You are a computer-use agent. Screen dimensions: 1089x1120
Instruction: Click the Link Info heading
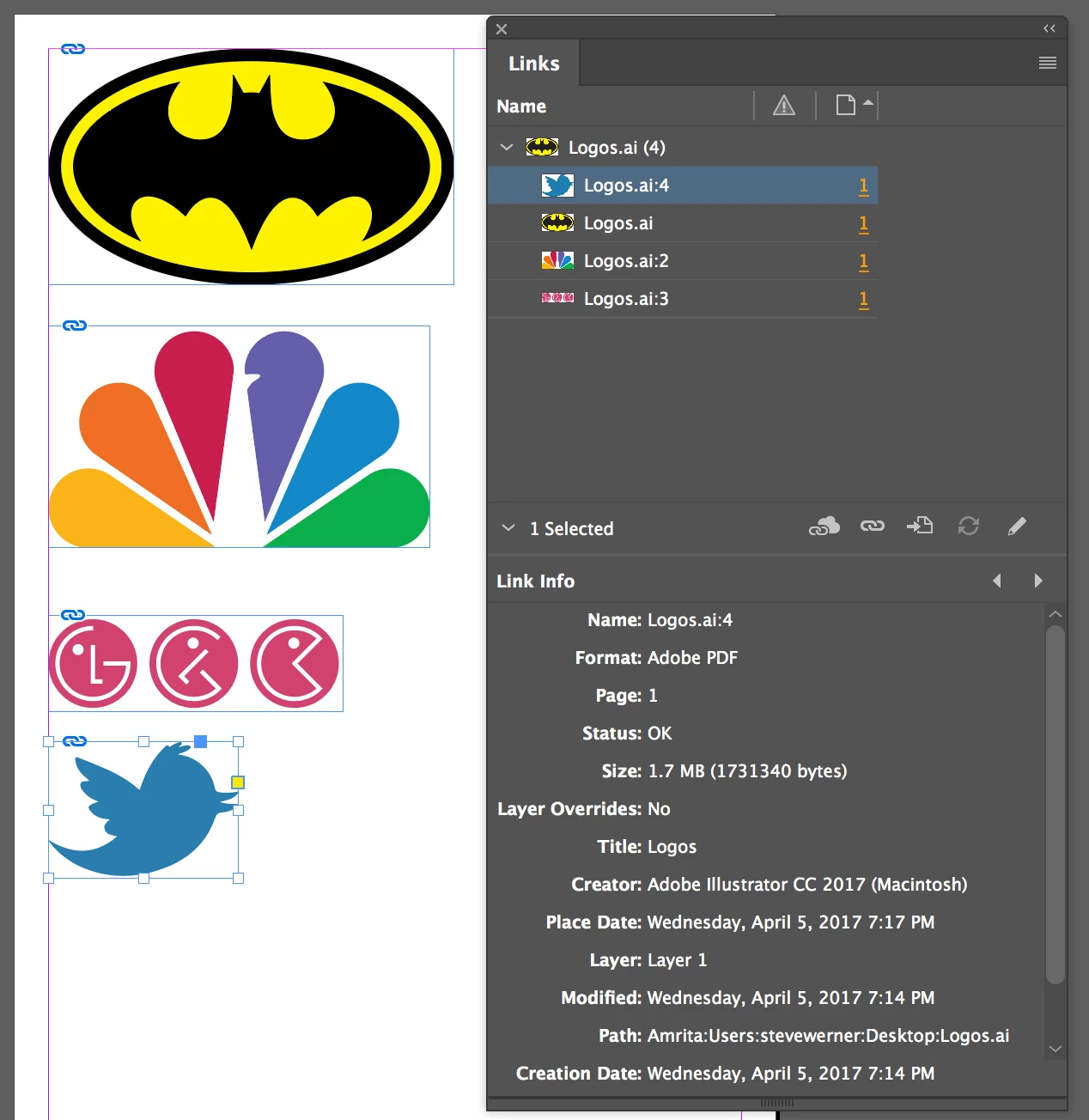click(535, 581)
